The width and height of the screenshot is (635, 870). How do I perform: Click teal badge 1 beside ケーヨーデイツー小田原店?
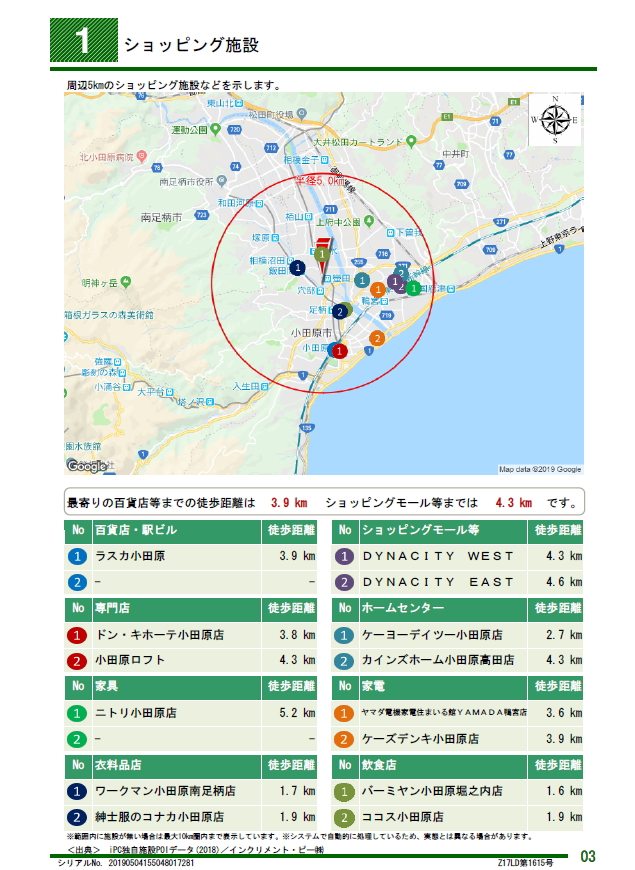click(x=344, y=635)
